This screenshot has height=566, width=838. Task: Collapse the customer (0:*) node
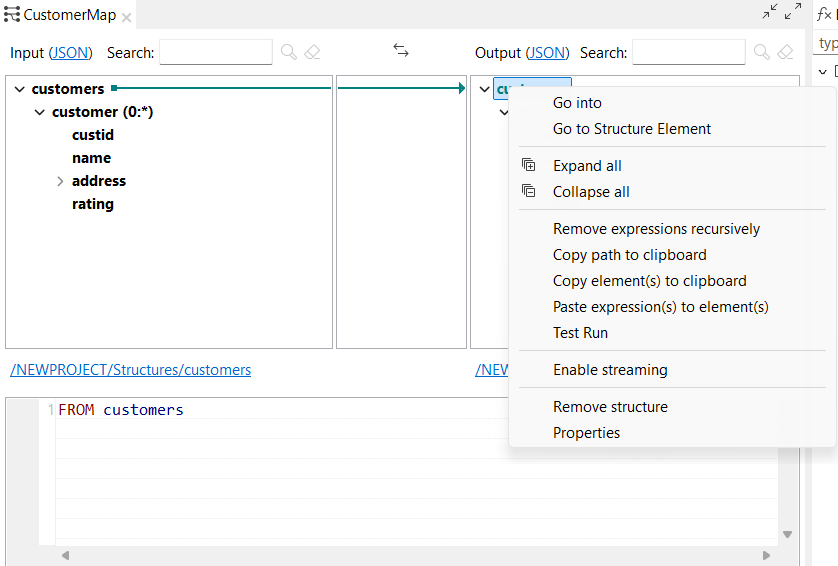tap(40, 112)
